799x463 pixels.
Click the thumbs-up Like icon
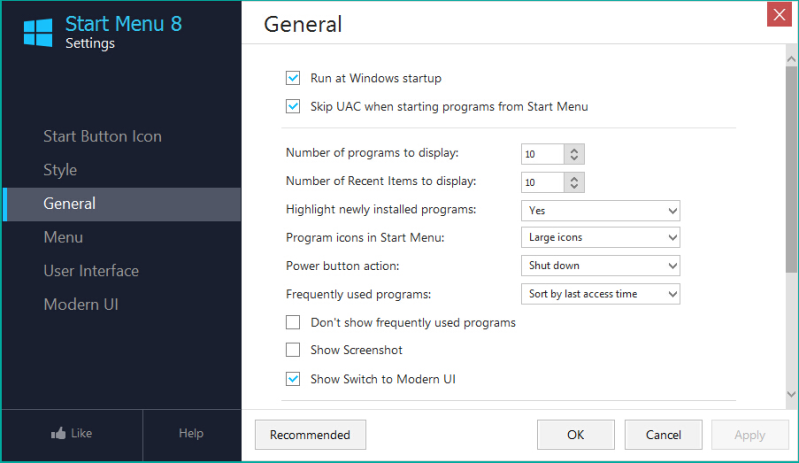(59, 433)
